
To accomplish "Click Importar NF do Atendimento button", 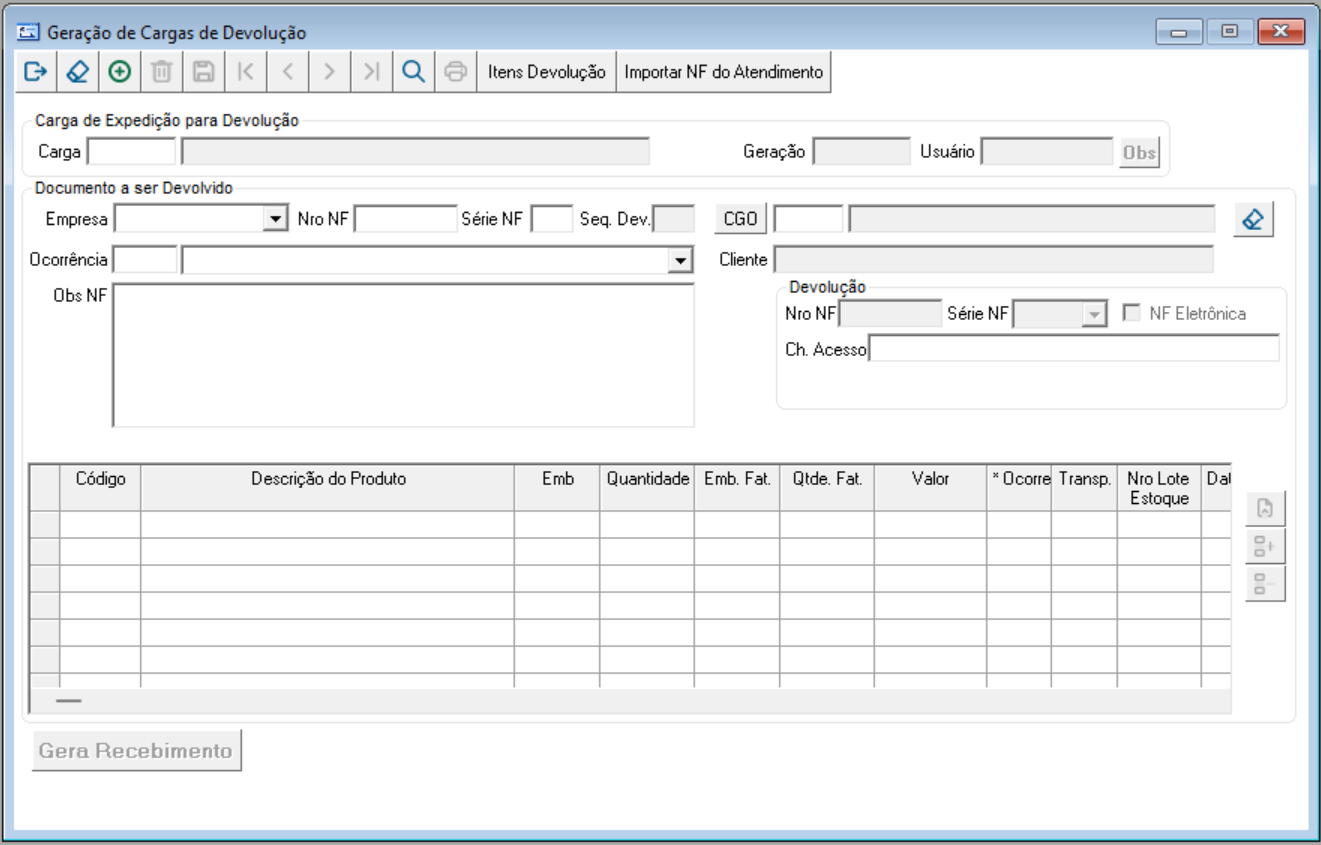I will pos(724,72).
